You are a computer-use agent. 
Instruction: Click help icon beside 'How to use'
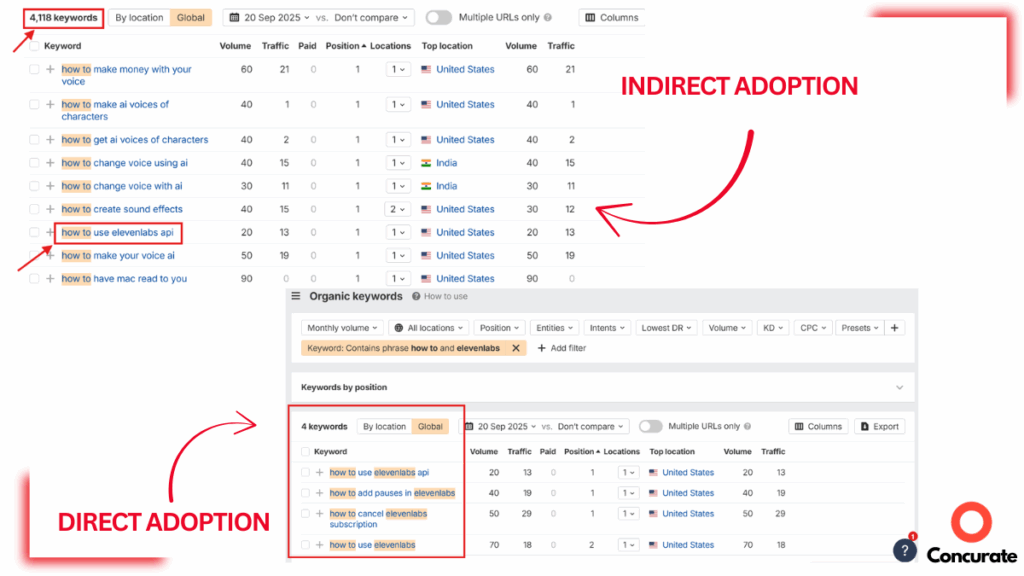(416, 296)
